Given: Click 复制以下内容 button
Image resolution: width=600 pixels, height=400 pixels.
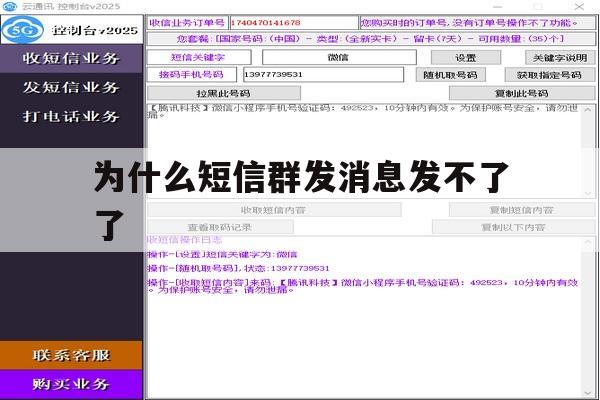Looking at the screenshot, I should [513, 227].
